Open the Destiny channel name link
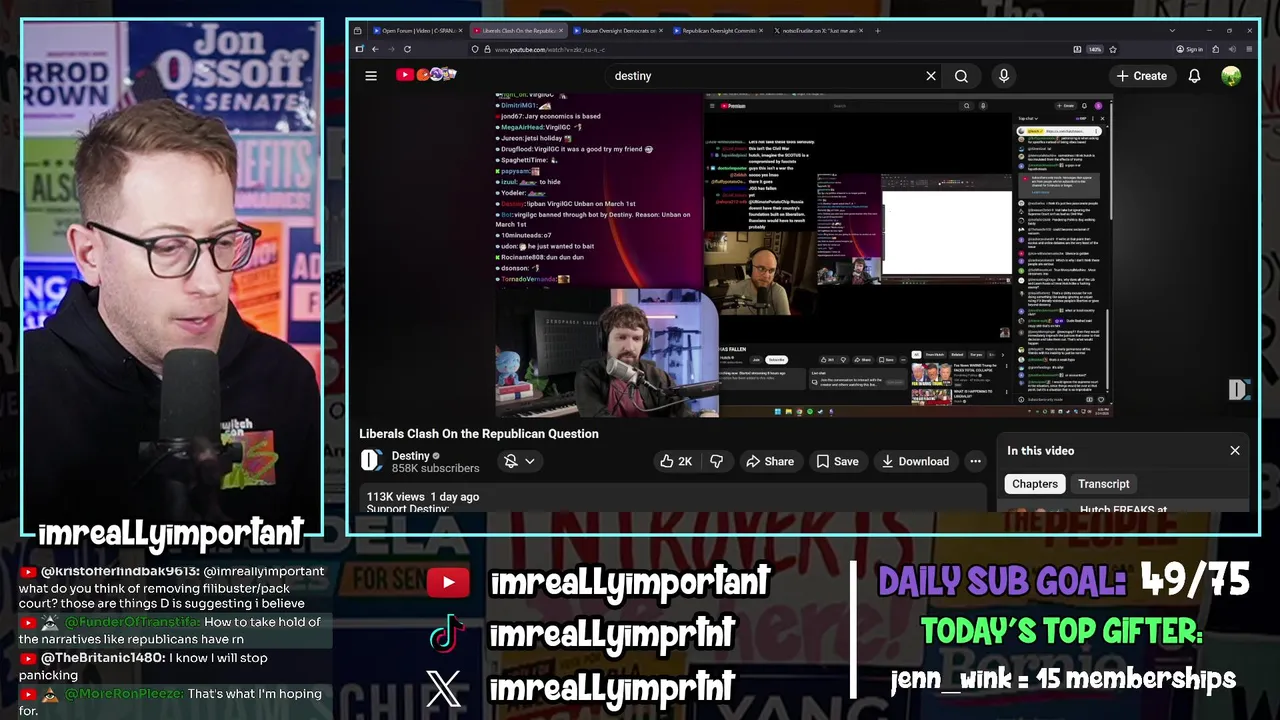The height and width of the screenshot is (720, 1280). pos(411,456)
